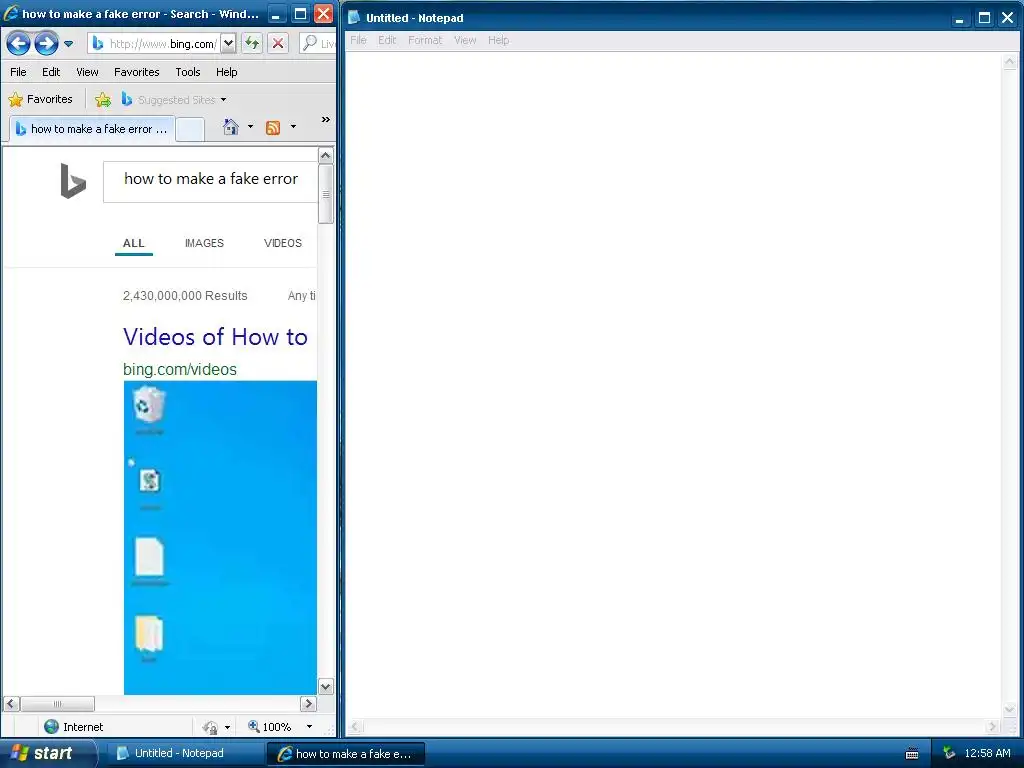This screenshot has width=1024, height=768.
Task: Stop loading with the red X icon
Action: [278, 44]
